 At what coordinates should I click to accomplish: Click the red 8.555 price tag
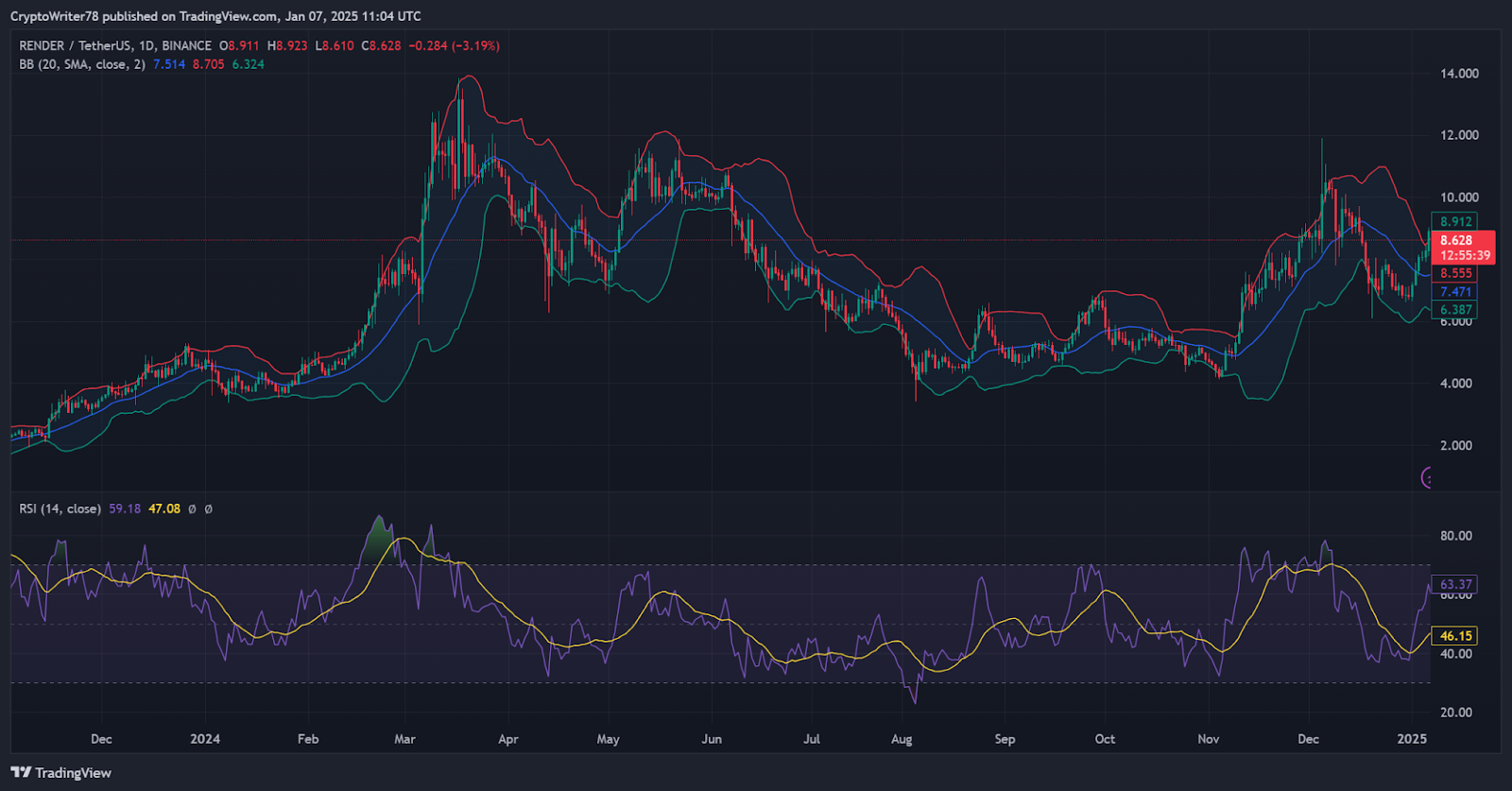point(1455,273)
